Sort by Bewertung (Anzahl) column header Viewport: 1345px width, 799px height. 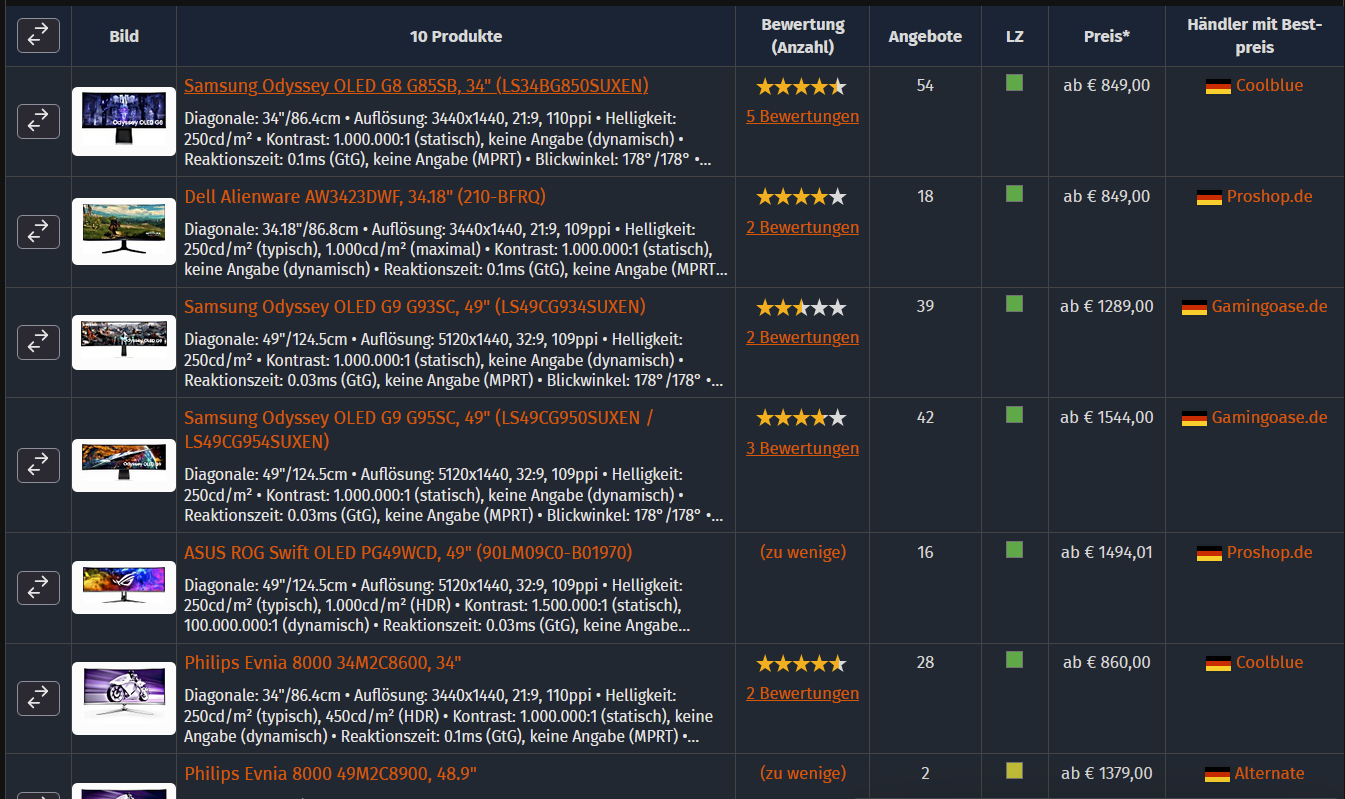click(x=803, y=36)
